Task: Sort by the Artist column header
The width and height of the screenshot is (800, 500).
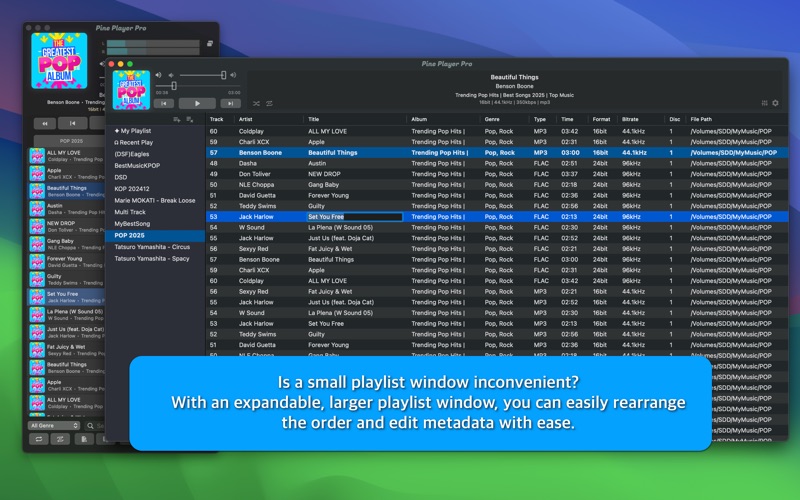Action: pos(245,119)
